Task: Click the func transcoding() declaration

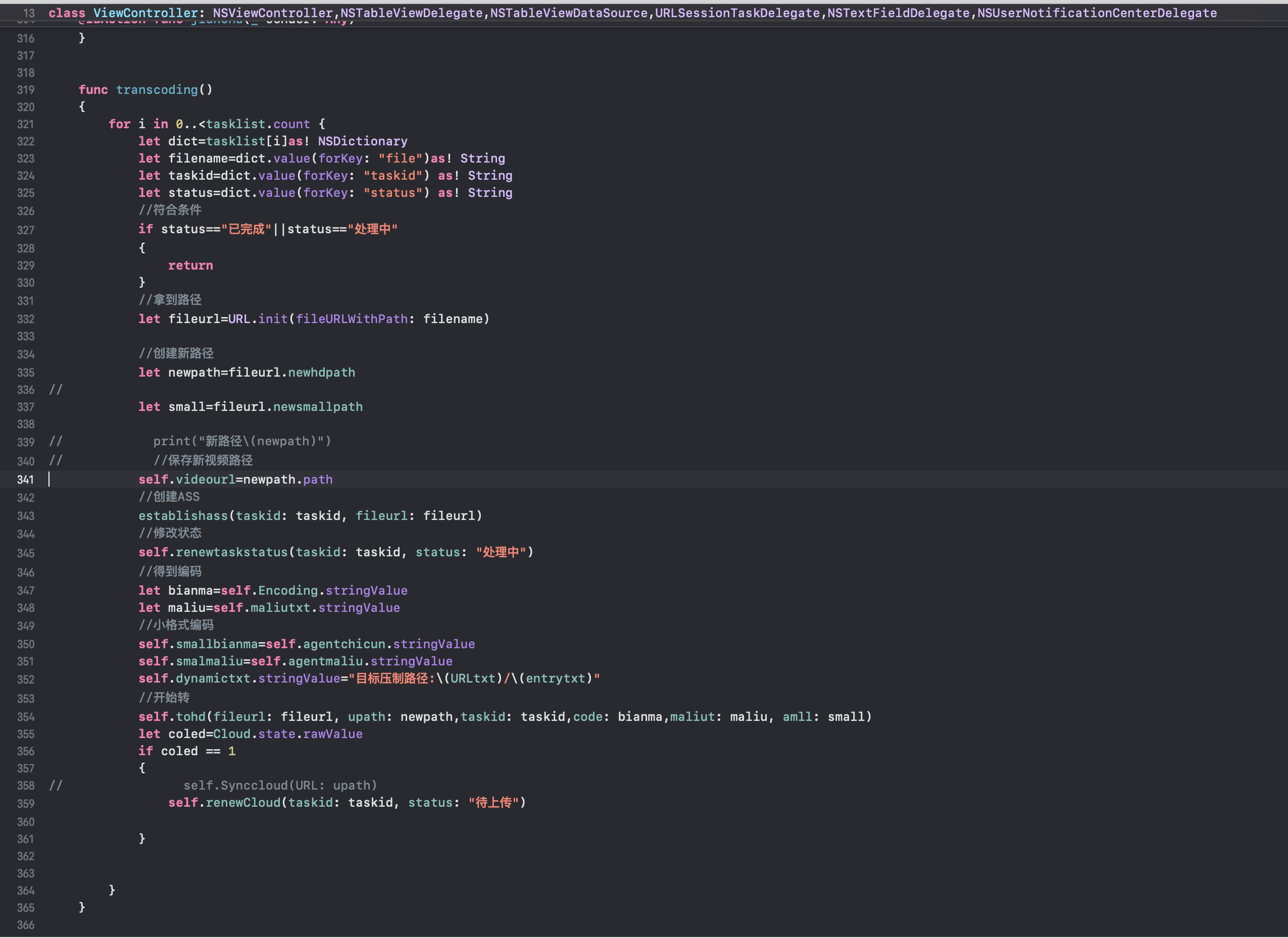Action: (x=145, y=90)
